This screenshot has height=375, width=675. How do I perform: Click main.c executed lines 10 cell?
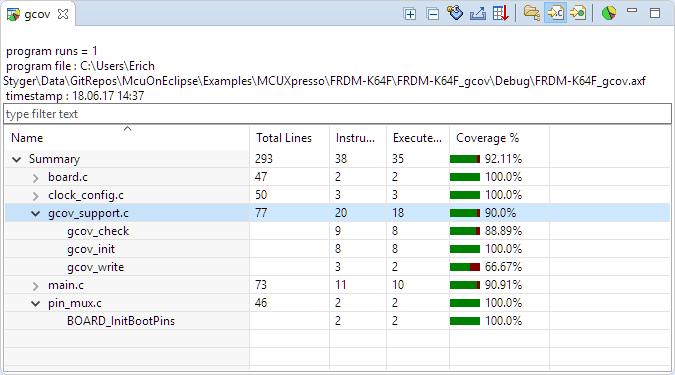[398, 285]
